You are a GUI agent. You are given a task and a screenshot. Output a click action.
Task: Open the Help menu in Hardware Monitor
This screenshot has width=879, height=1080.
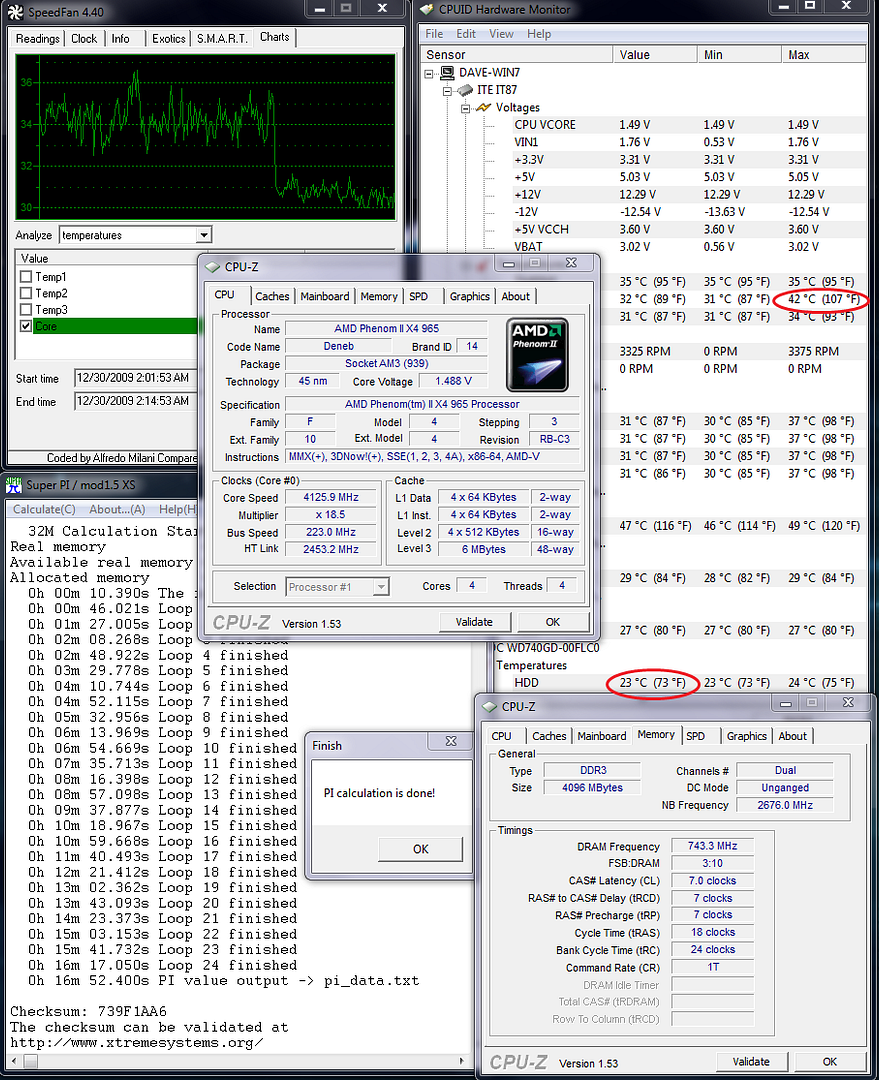click(x=539, y=34)
